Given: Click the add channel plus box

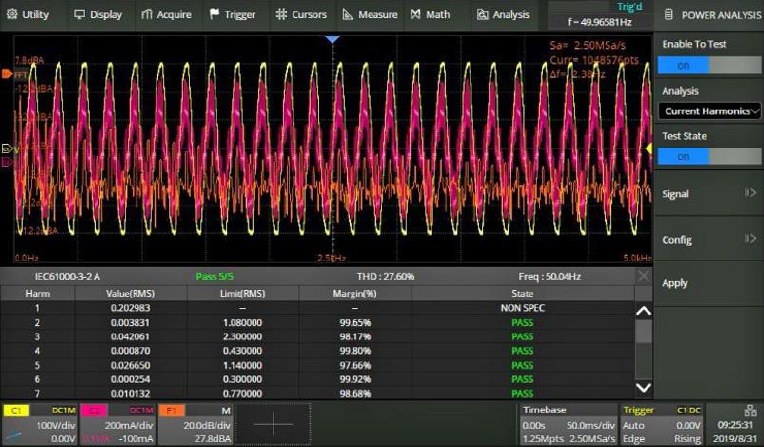Looking at the screenshot, I should [273, 424].
